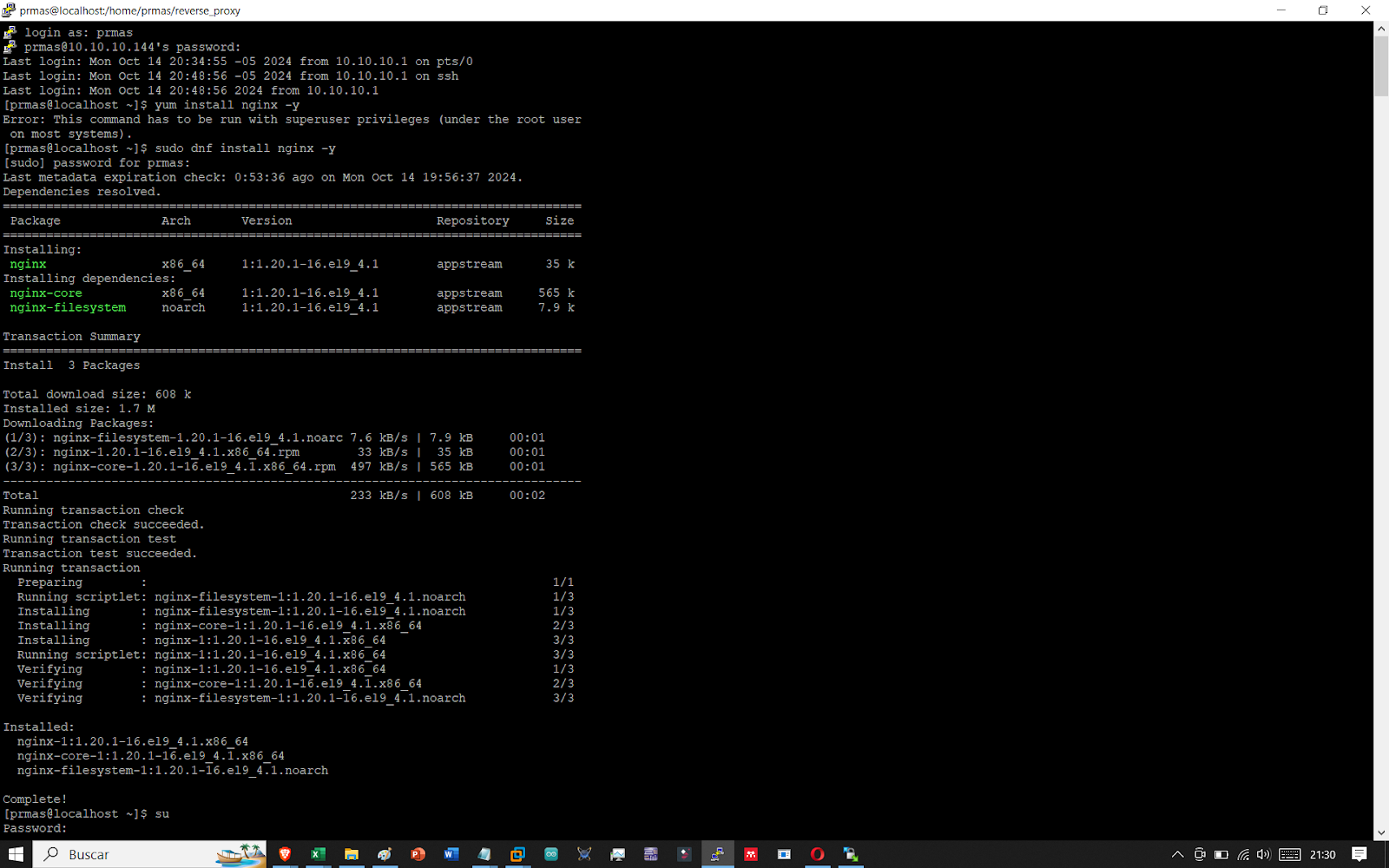Click the 'Transaction test succeeded.' line
Viewport: 1389px width, 868px height.
click(x=100, y=554)
